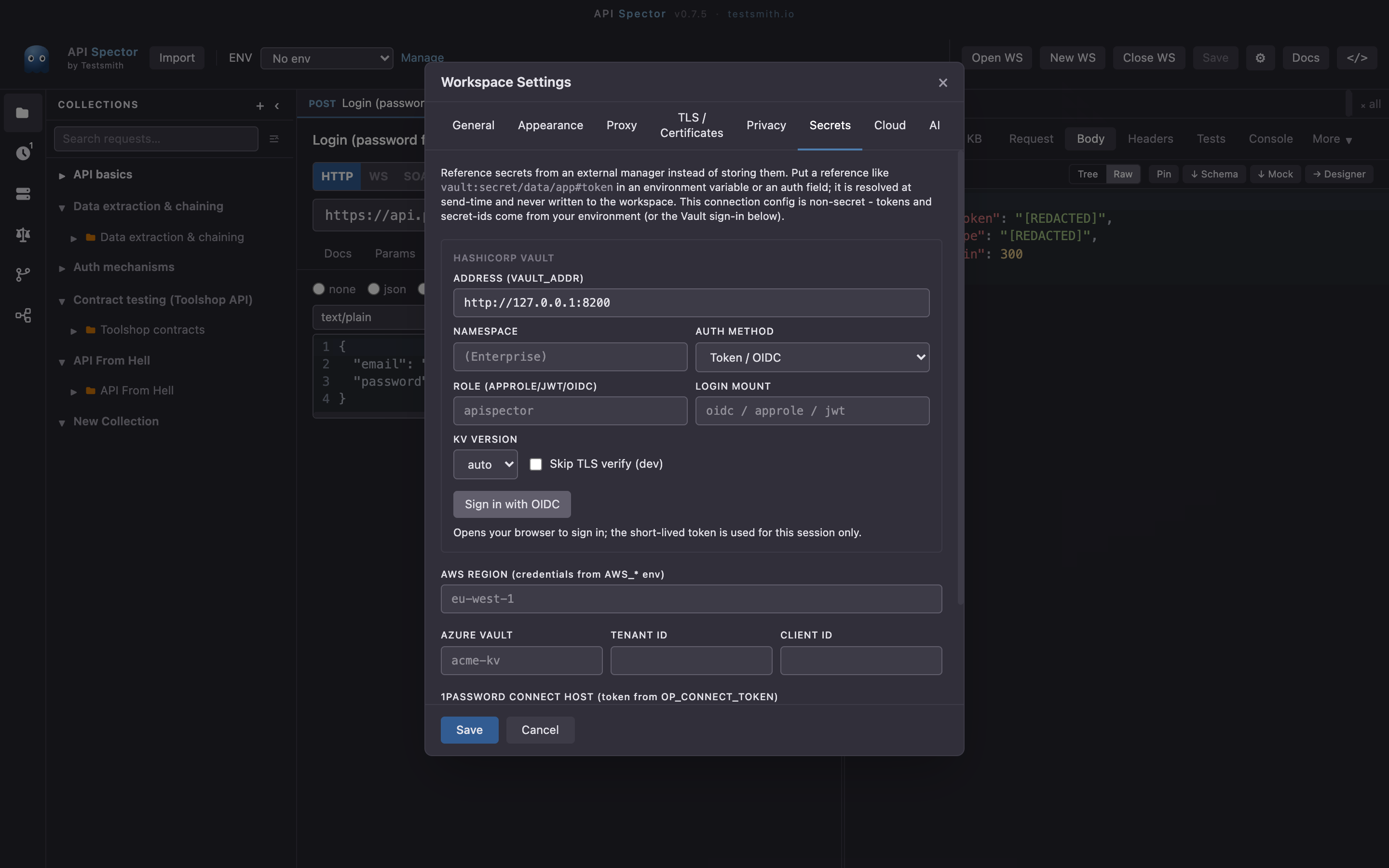Switch to the General settings tab
Screen dimensions: 1389x868
coord(473,125)
